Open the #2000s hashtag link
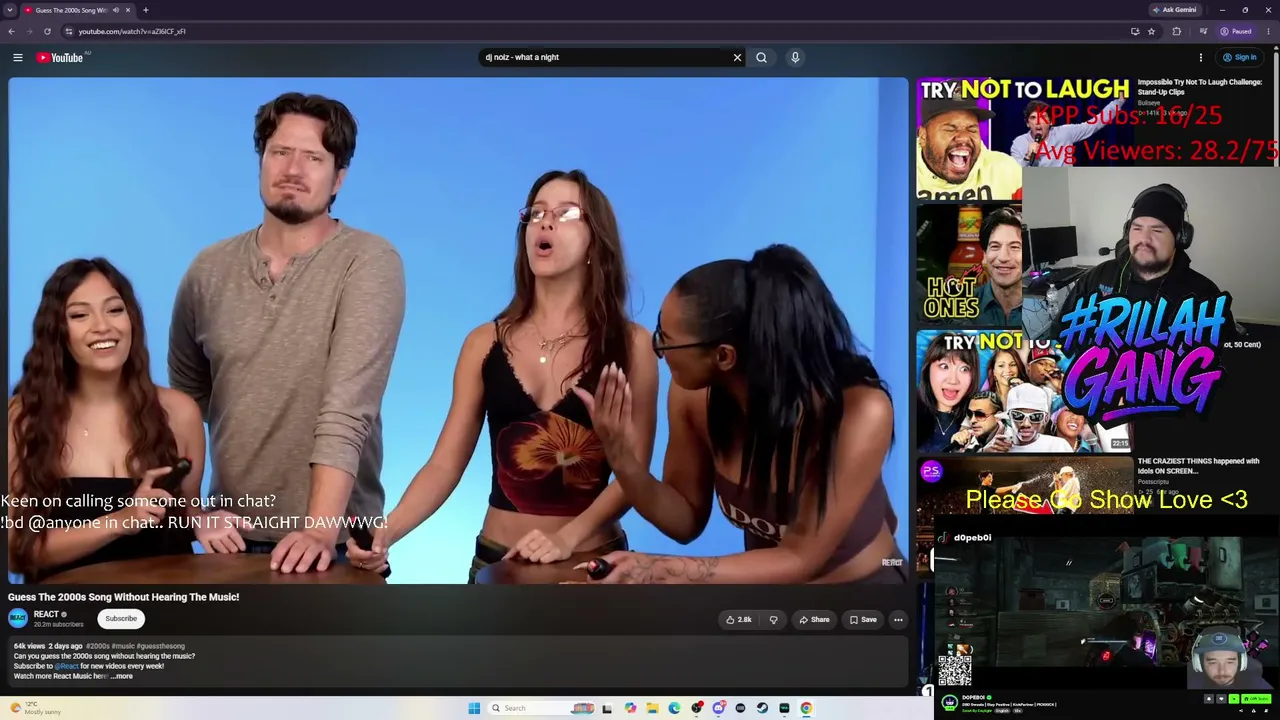 98,647
